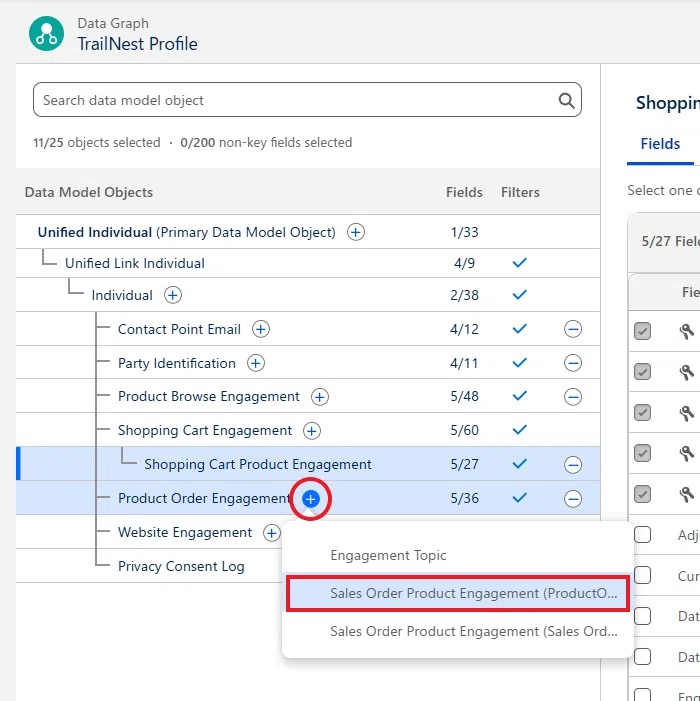700x701 pixels.
Task: Click plus icon for Product Browse Engagement
Action: pyautogui.click(x=320, y=397)
